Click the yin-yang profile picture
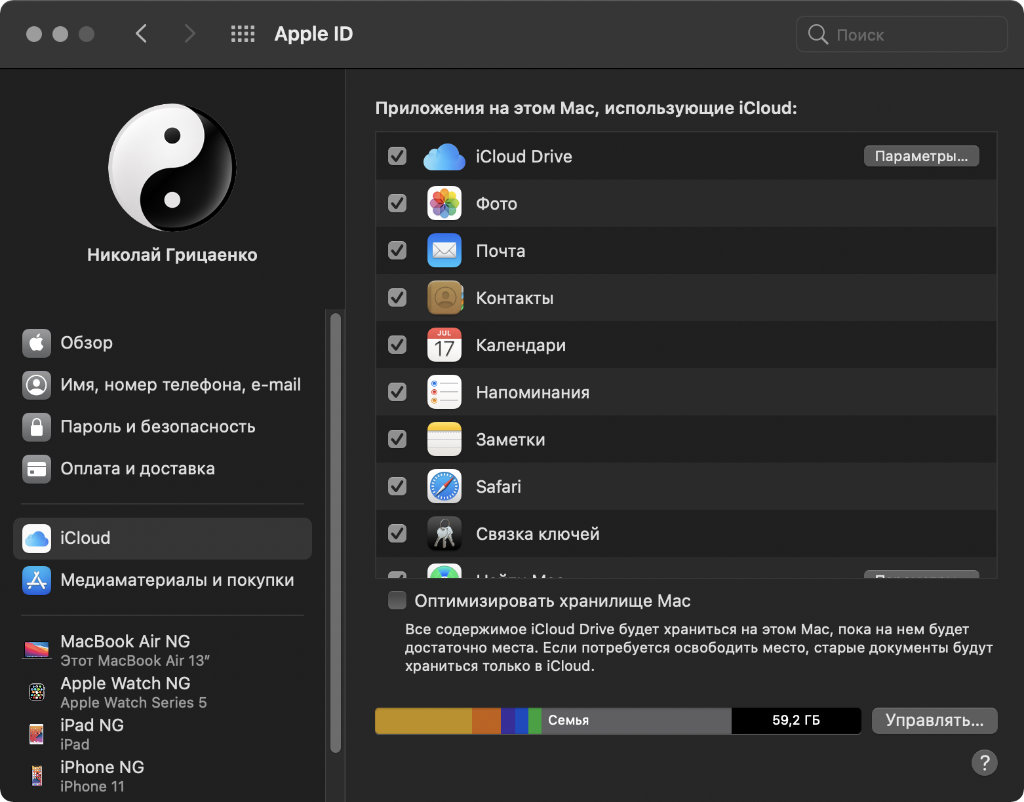The height and width of the screenshot is (802, 1024). [x=171, y=168]
